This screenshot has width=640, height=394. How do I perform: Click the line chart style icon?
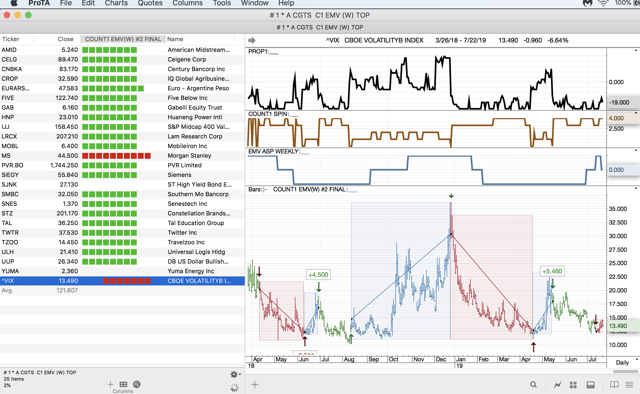click(558, 385)
